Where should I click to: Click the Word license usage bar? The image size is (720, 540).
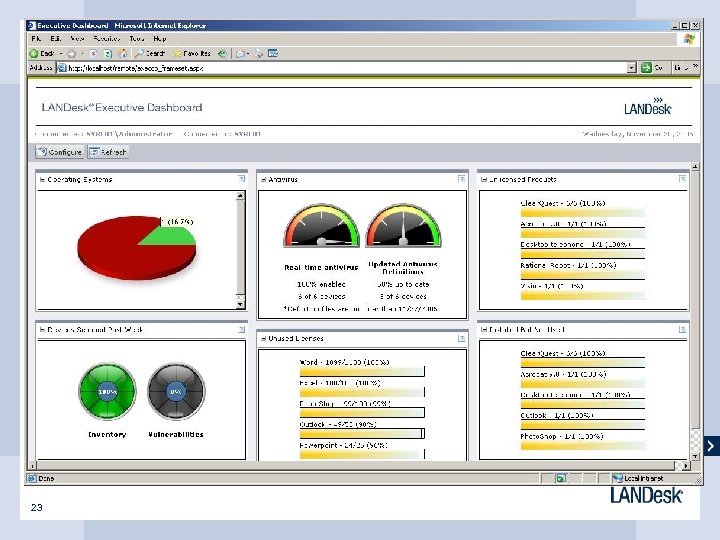point(362,371)
